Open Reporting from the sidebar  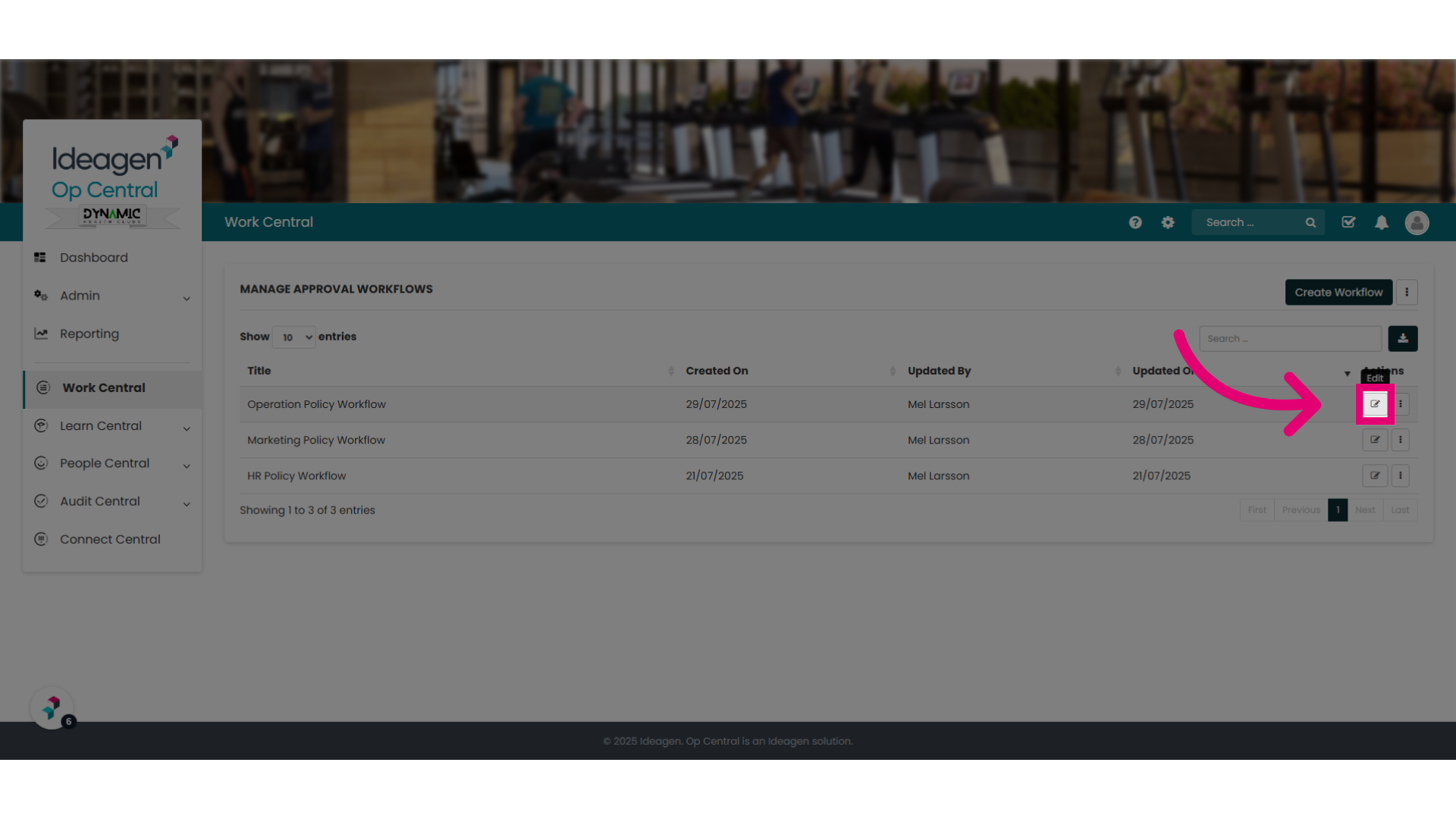[x=89, y=334]
